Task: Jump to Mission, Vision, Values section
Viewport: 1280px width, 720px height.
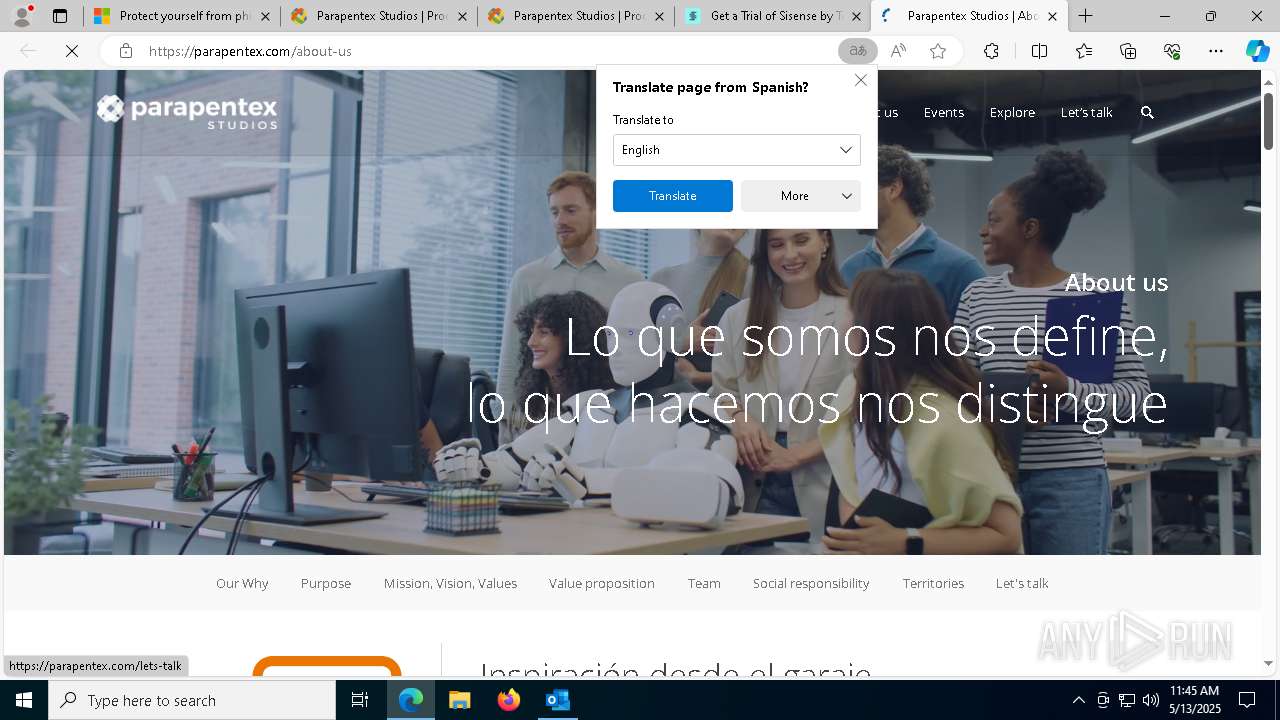Action: tap(450, 583)
